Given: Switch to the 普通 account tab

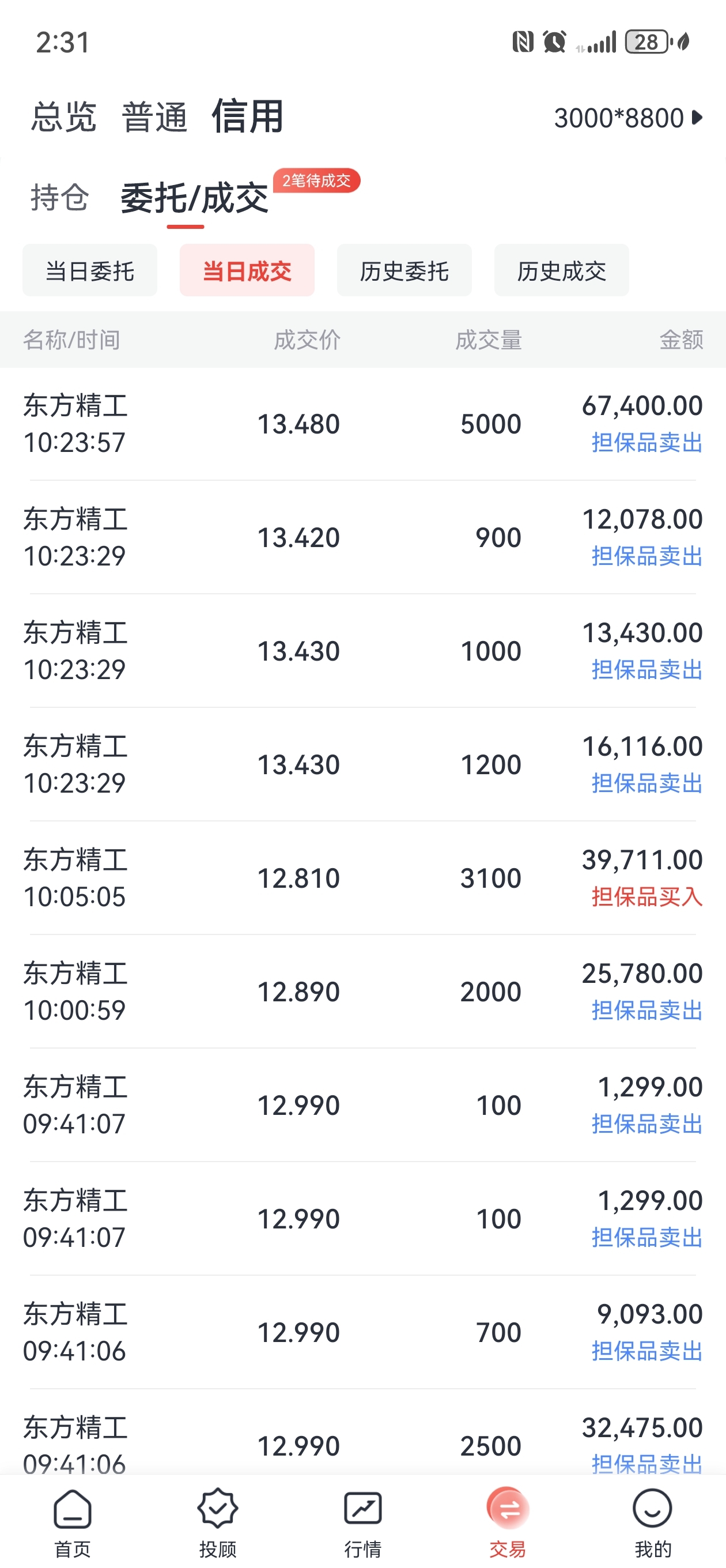Looking at the screenshot, I should [x=154, y=117].
